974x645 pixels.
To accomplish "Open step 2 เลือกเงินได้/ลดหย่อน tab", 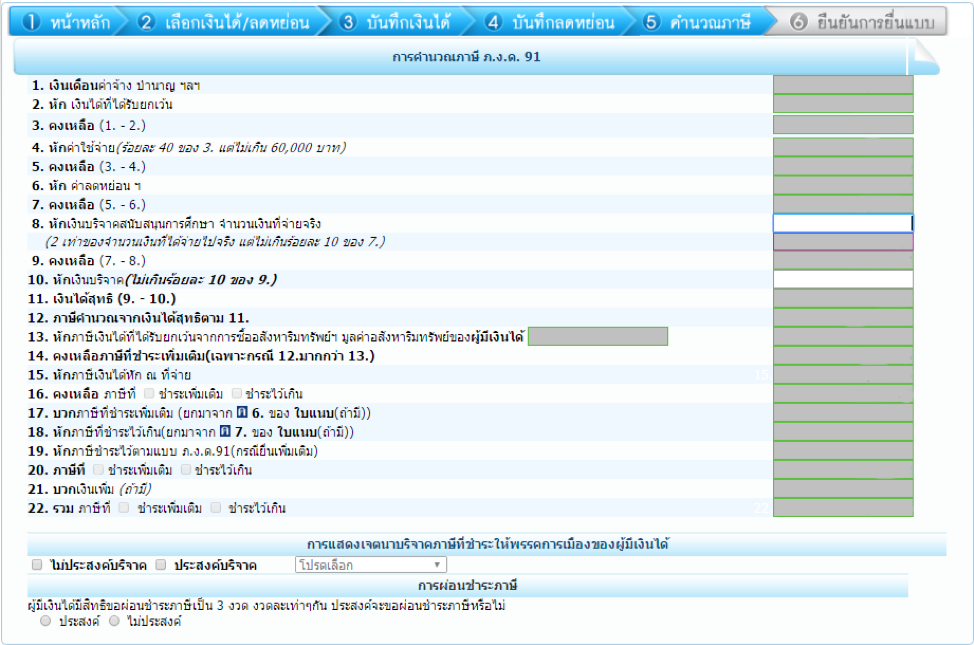I will point(224,22).
